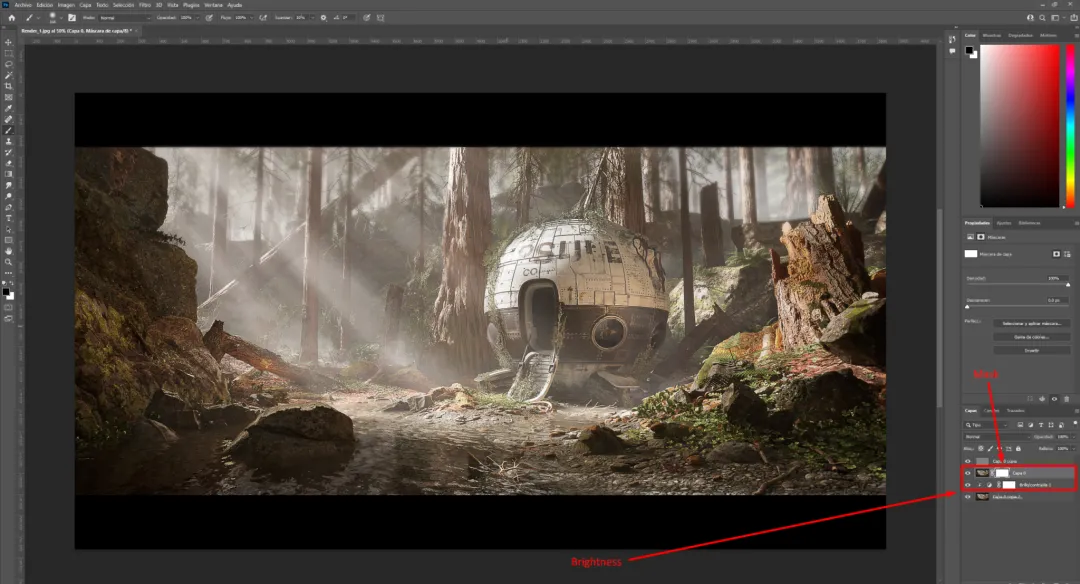
Task: Open the layer blend mode Normal dropdown
Action: tap(996, 437)
